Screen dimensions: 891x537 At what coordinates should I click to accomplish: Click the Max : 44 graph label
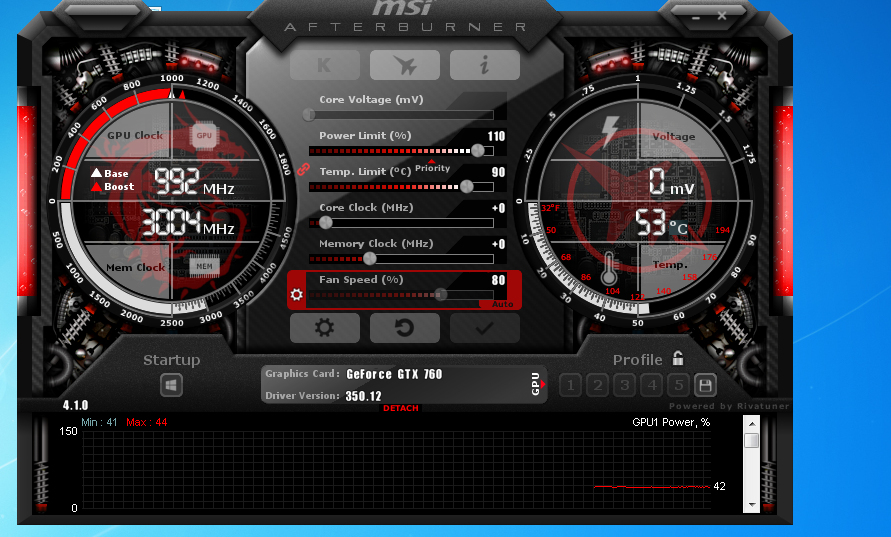[x=147, y=422]
